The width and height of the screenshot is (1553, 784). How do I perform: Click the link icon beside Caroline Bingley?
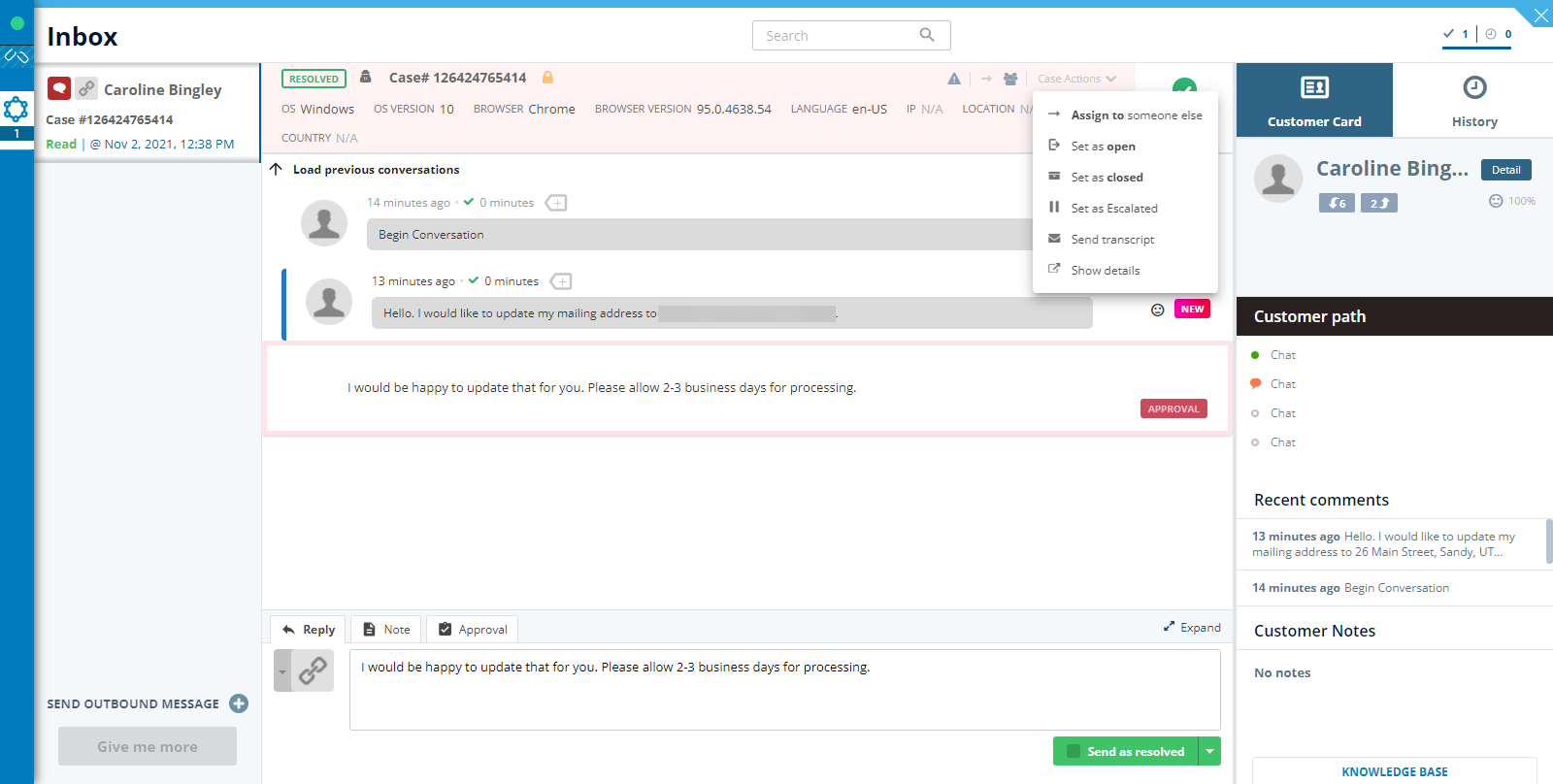pos(86,88)
